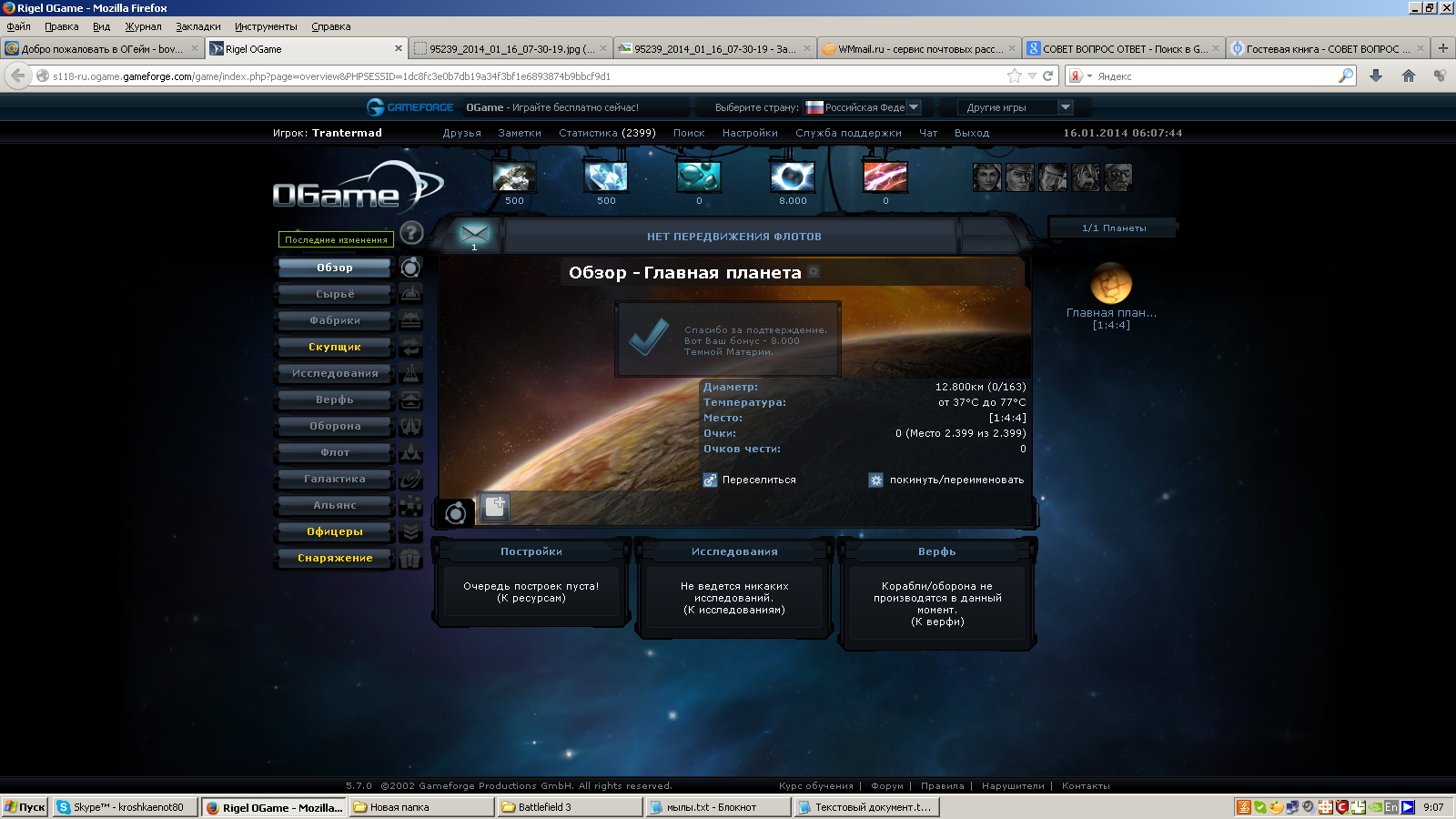Click spiral galaxy icon beside Галактика
This screenshot has width=1456, height=819.
[x=411, y=479]
